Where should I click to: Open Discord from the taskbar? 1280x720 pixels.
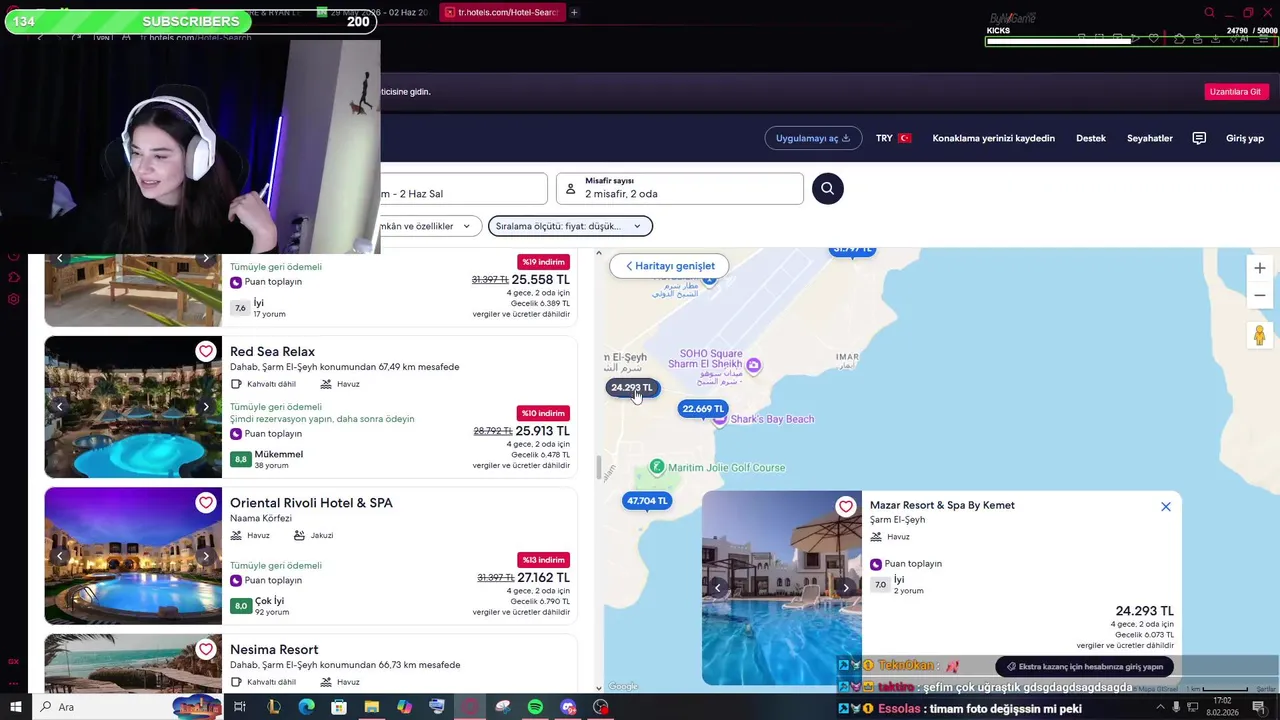coord(568,707)
